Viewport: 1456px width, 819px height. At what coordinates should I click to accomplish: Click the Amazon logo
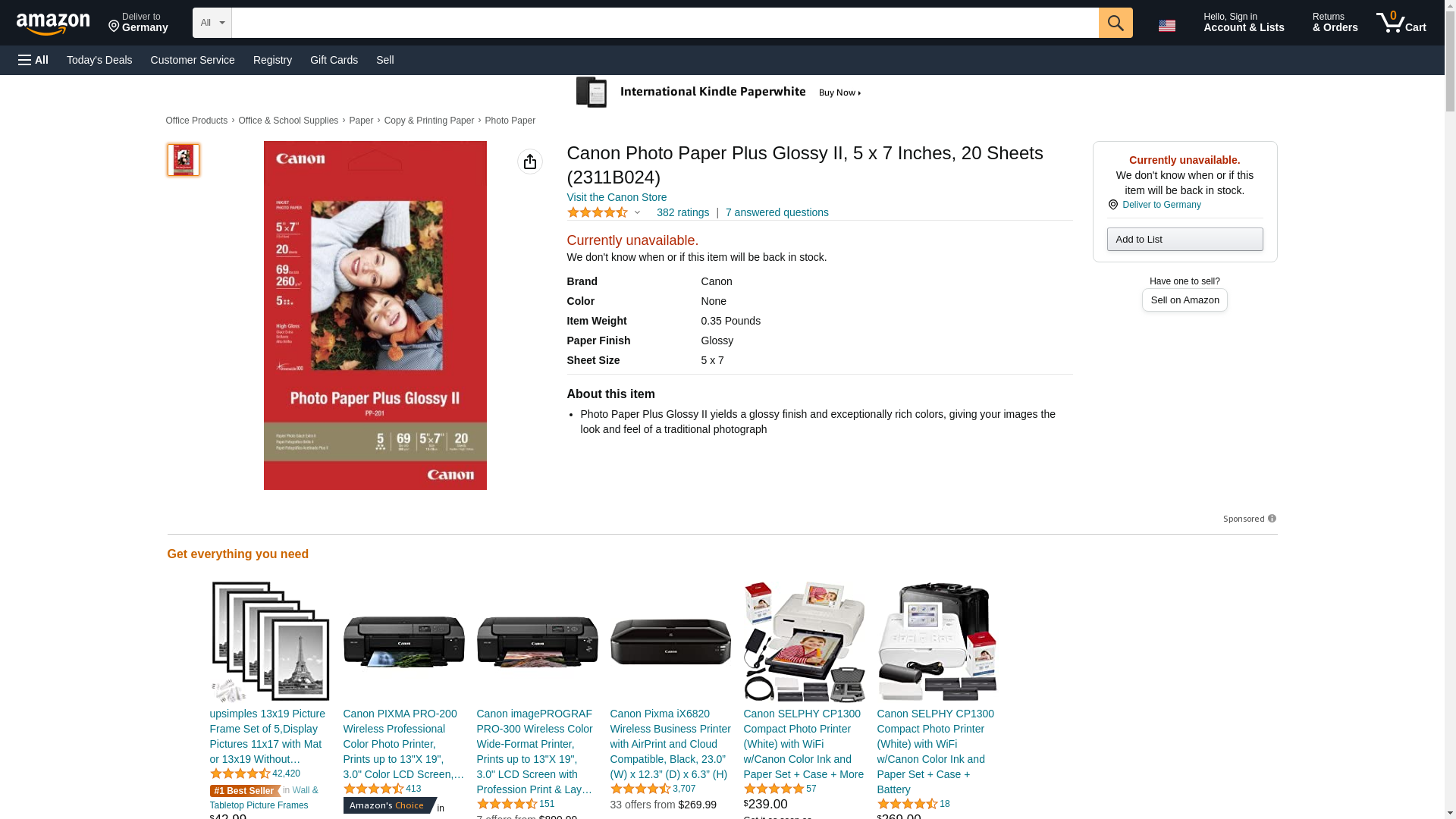pyautogui.click(x=53, y=24)
